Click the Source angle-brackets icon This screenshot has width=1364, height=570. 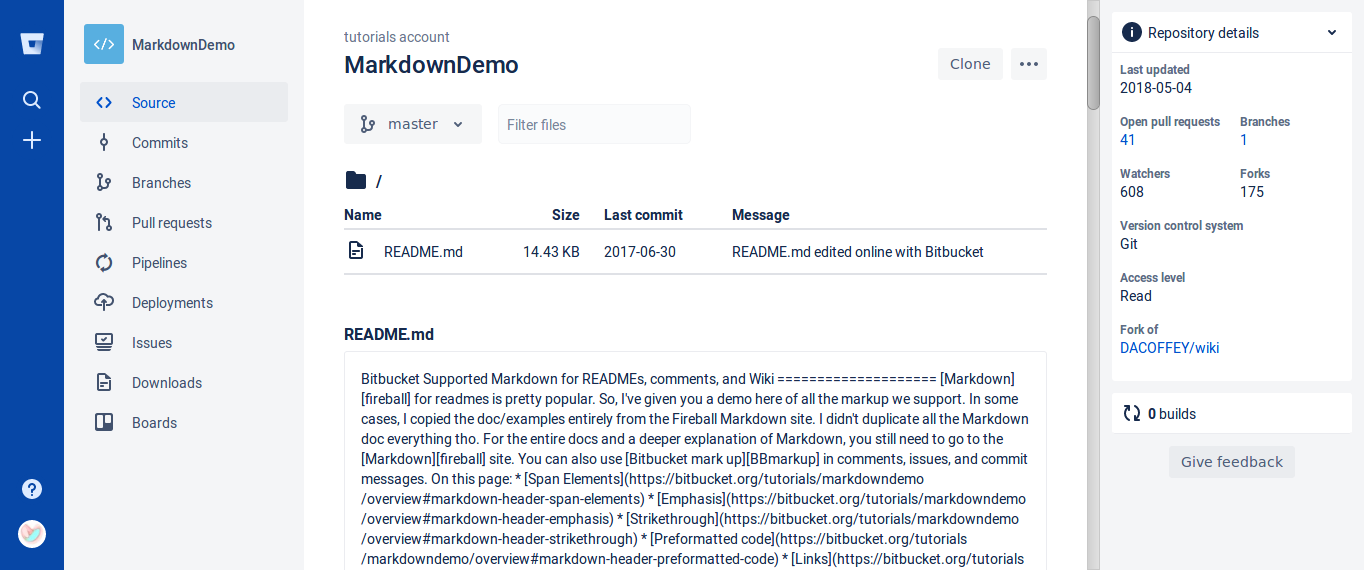point(104,103)
